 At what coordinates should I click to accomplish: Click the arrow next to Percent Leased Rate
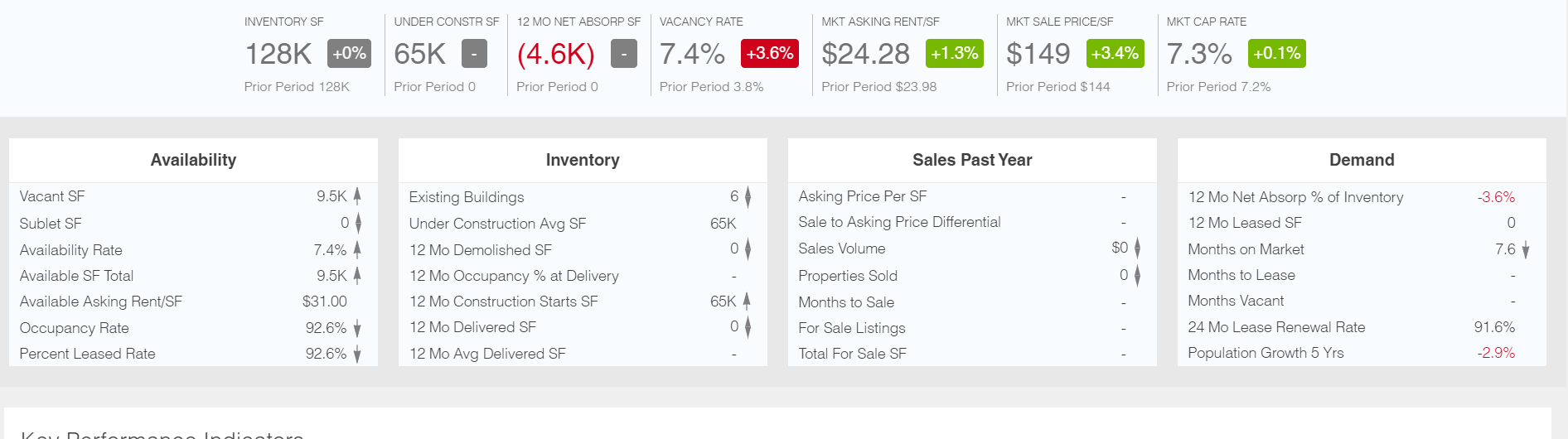[357, 355]
